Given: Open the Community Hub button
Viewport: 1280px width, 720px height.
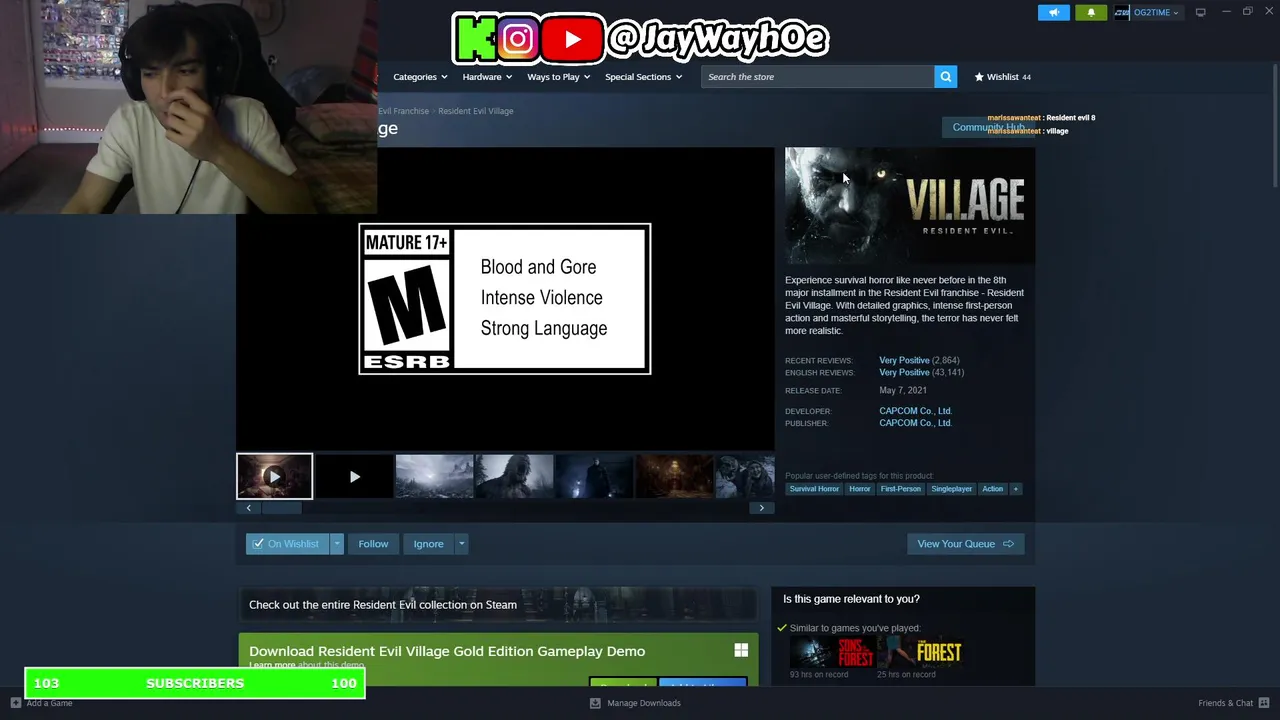Looking at the screenshot, I should [988, 127].
